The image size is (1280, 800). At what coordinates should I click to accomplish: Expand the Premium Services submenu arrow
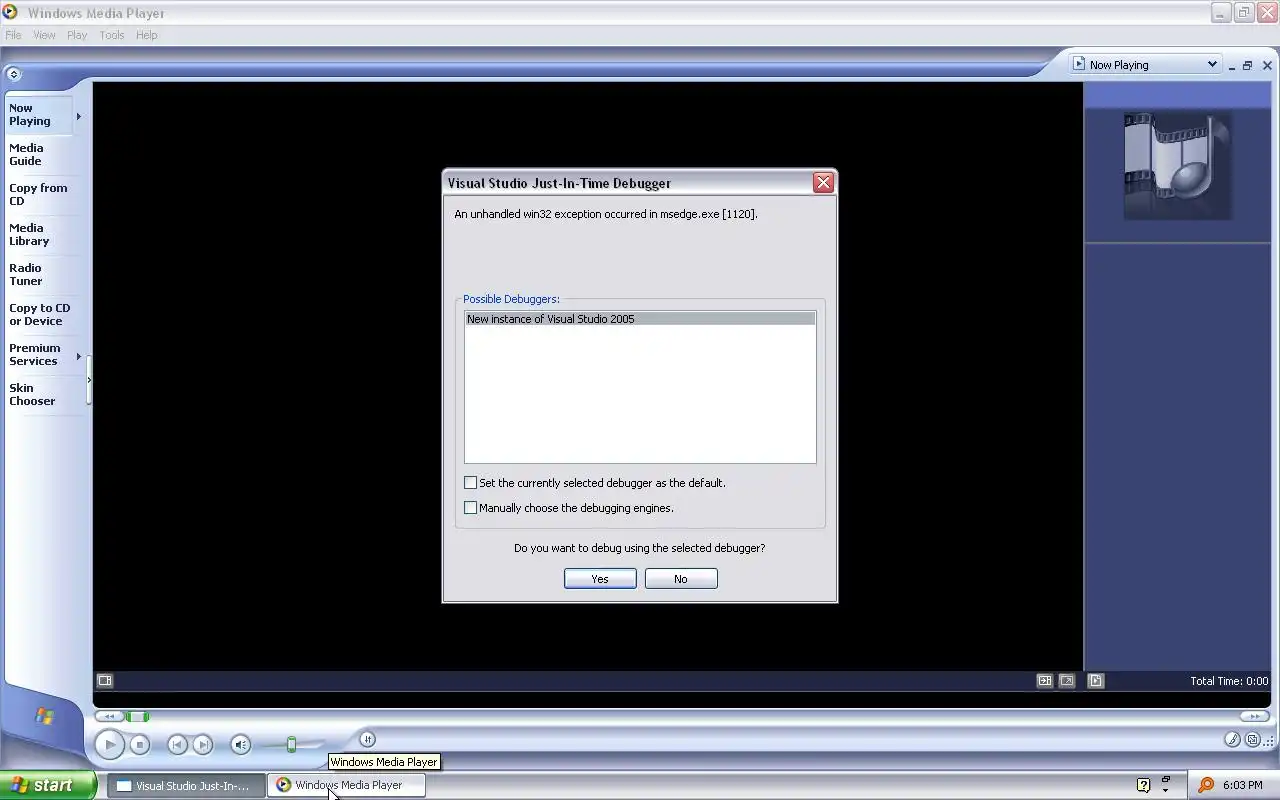pos(79,356)
